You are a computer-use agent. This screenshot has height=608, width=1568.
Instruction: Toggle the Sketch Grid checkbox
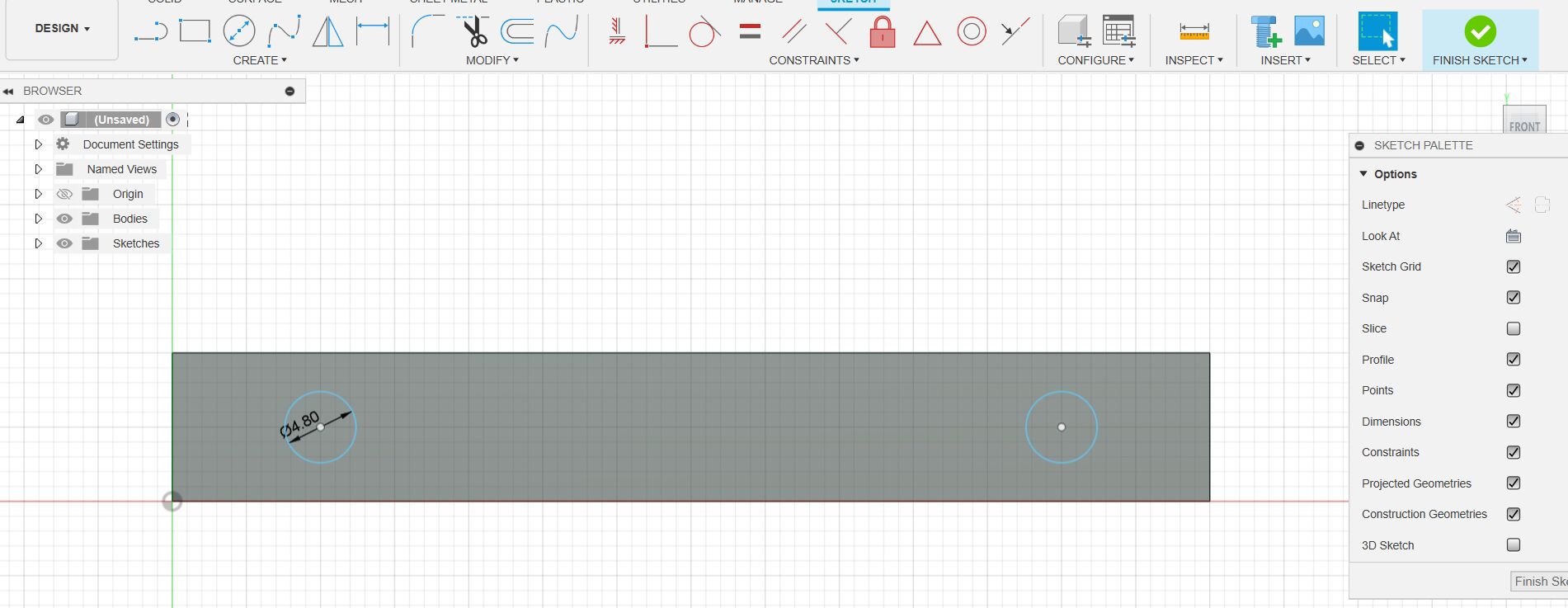(1514, 266)
